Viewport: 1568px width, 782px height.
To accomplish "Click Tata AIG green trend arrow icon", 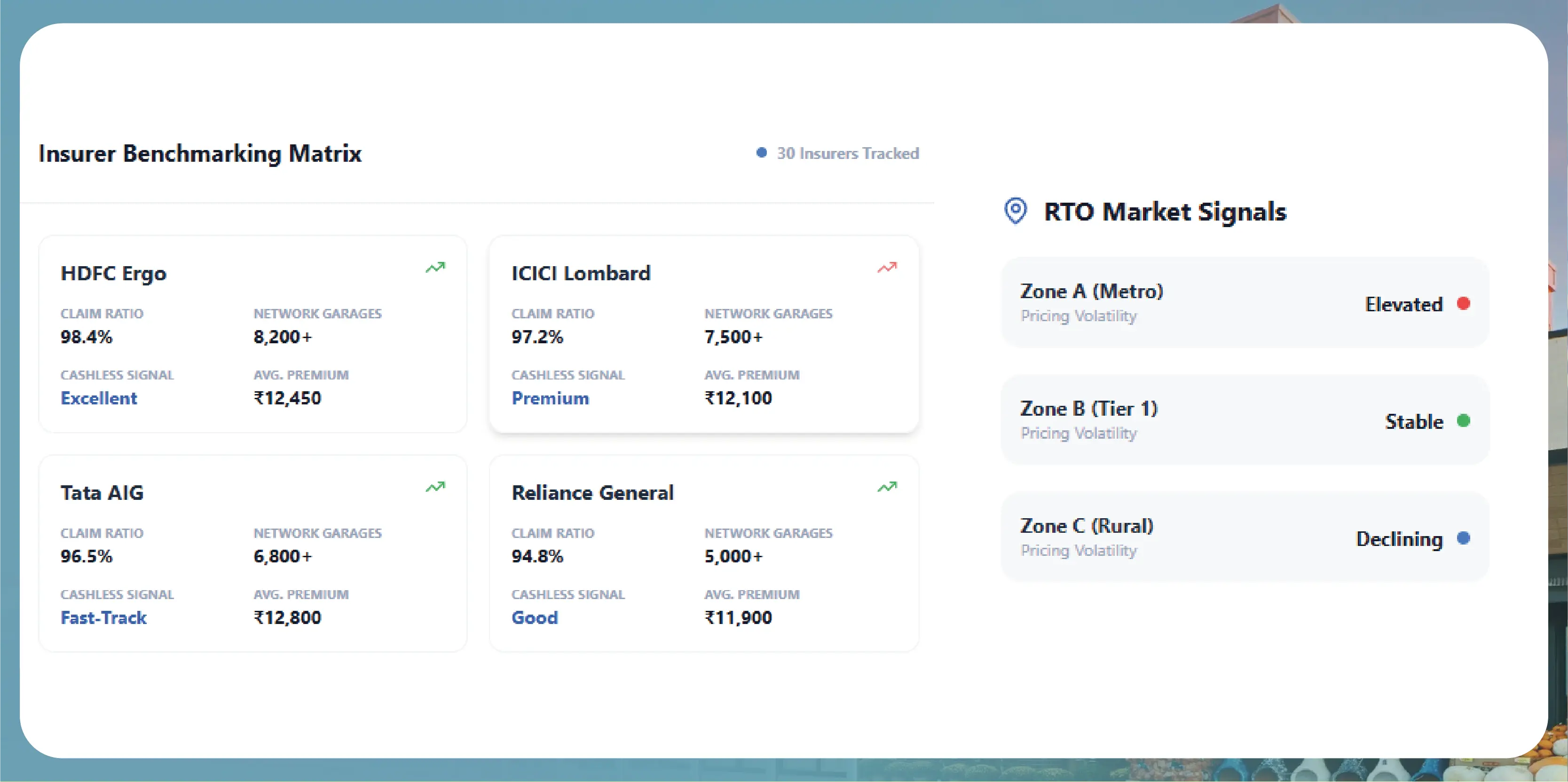I will pyautogui.click(x=435, y=487).
